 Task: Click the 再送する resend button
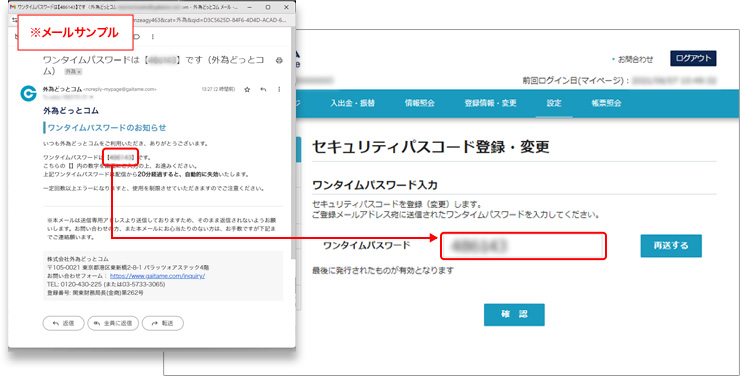coord(671,246)
